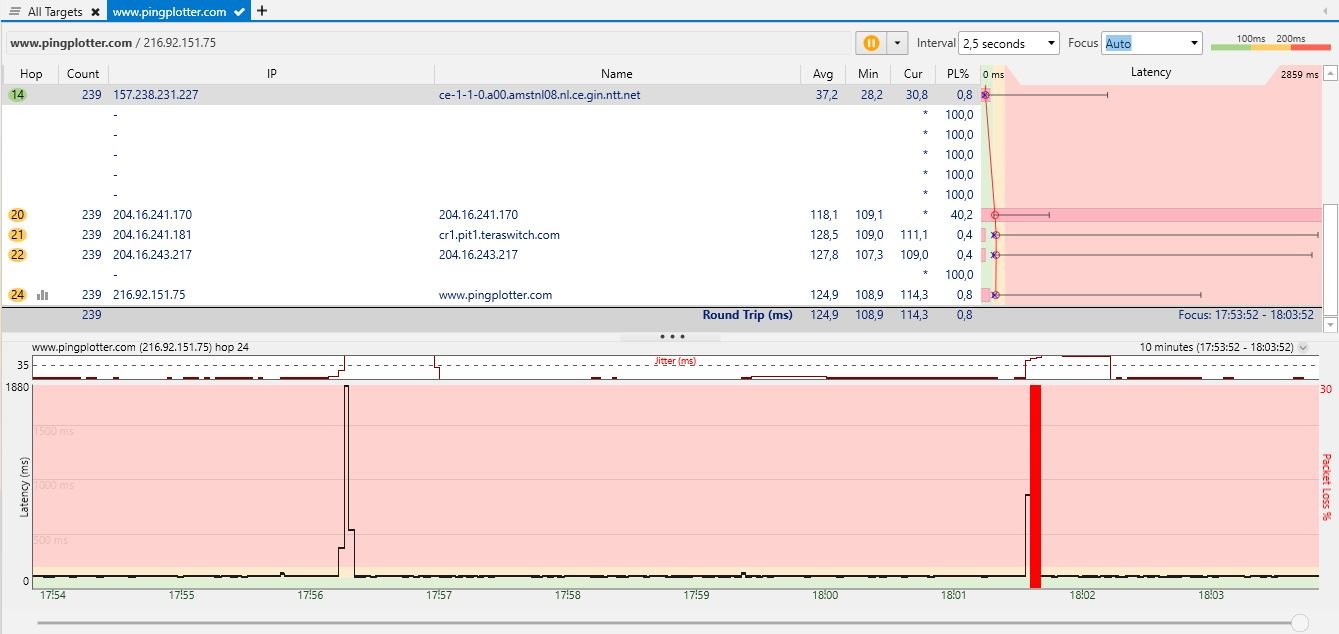Click the Latency graph column header
The image size is (1339, 634).
point(1150,73)
